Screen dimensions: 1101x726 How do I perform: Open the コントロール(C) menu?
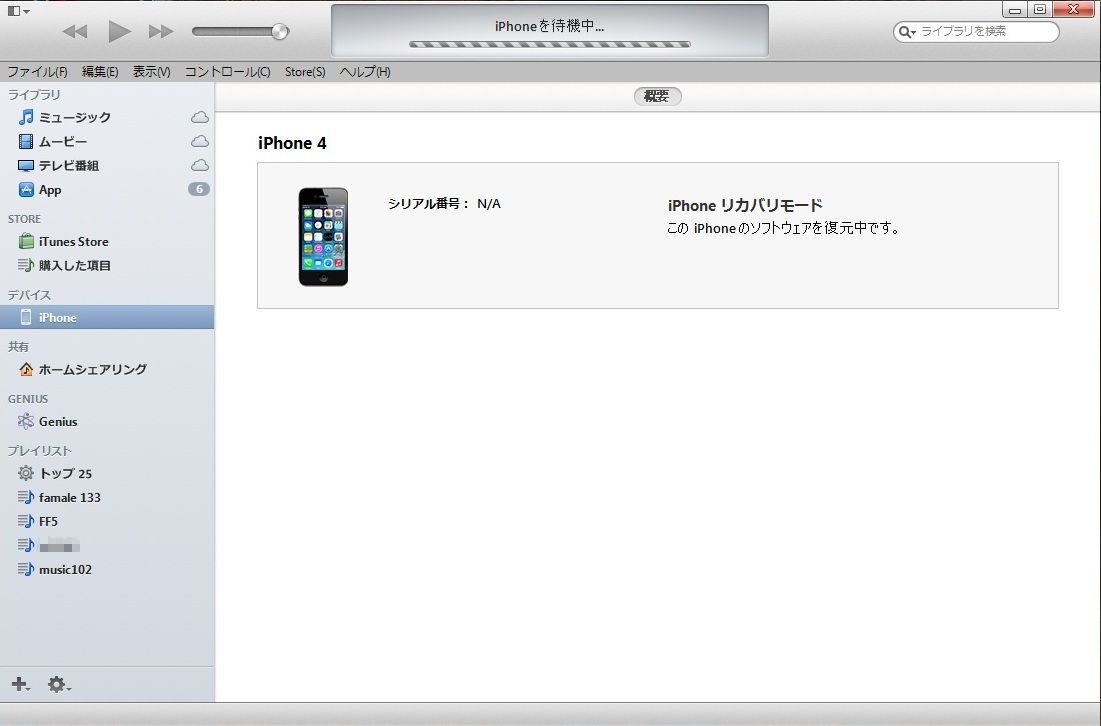(228, 72)
